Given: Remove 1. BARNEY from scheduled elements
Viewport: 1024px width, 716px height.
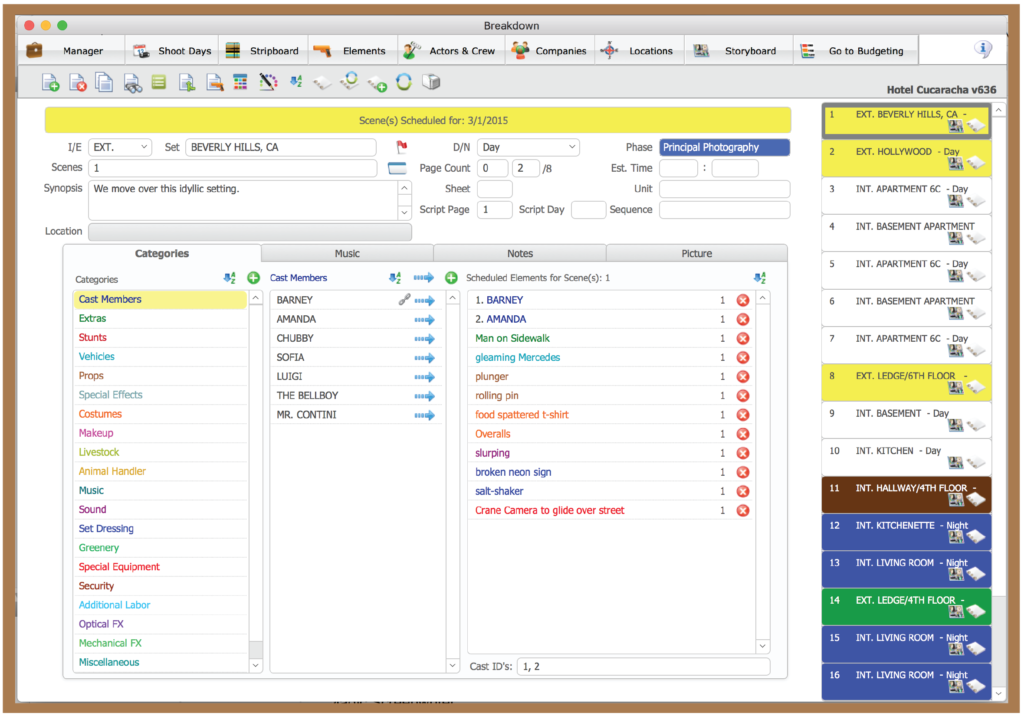Looking at the screenshot, I should 743,300.
